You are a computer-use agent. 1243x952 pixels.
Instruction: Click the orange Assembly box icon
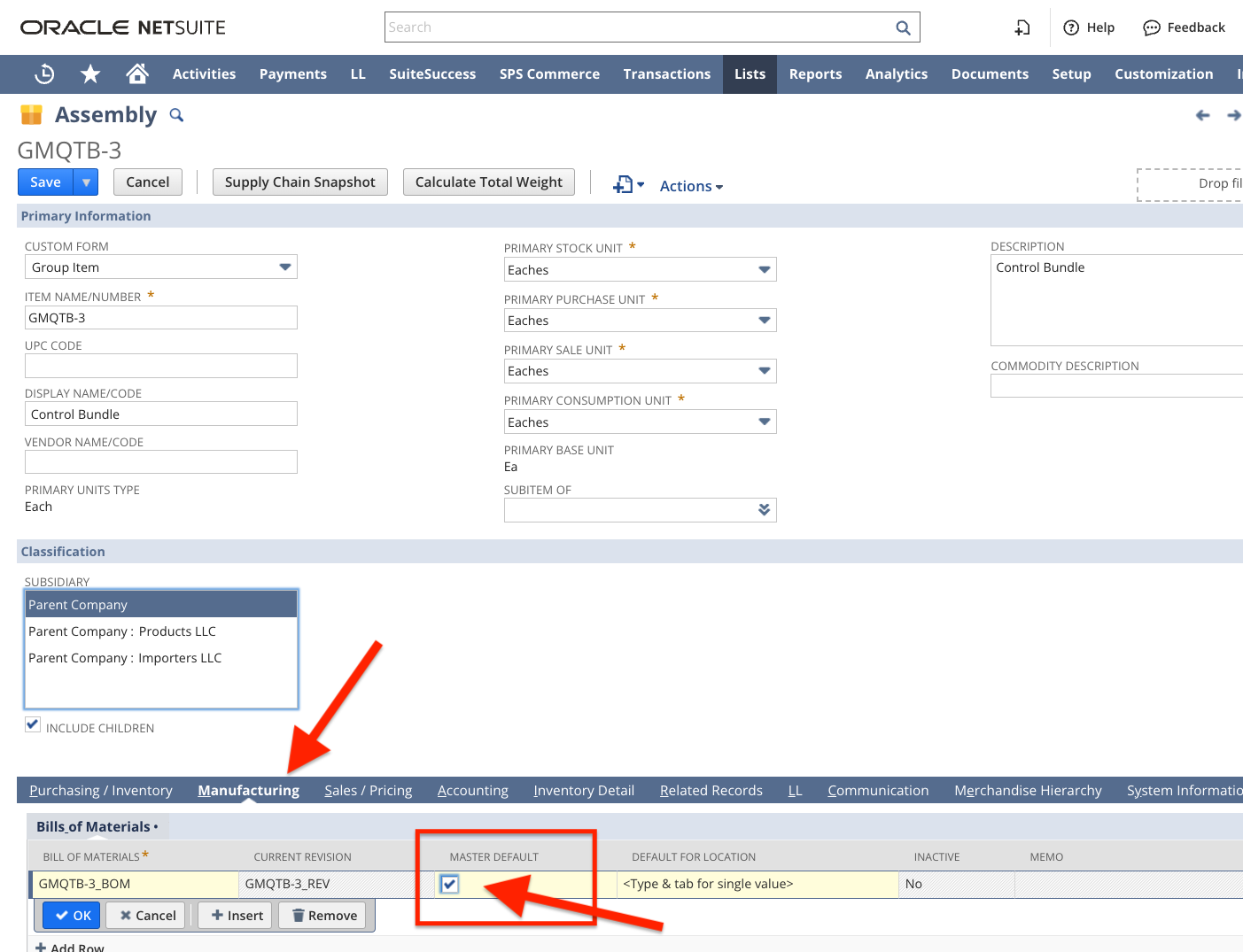point(32,114)
